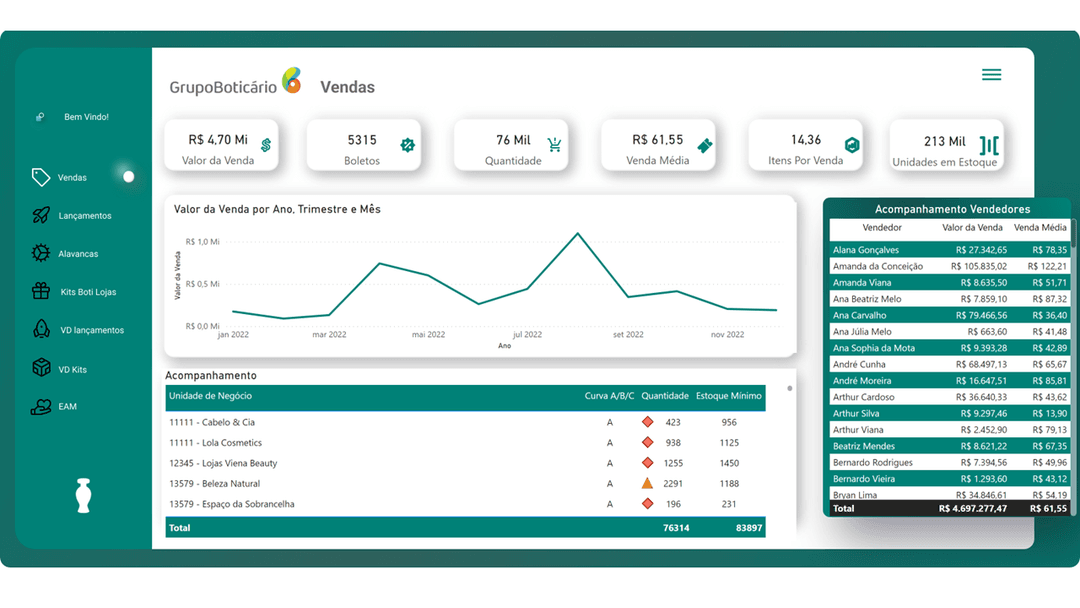Click the line chart peak near Aug 2022

click(x=578, y=233)
